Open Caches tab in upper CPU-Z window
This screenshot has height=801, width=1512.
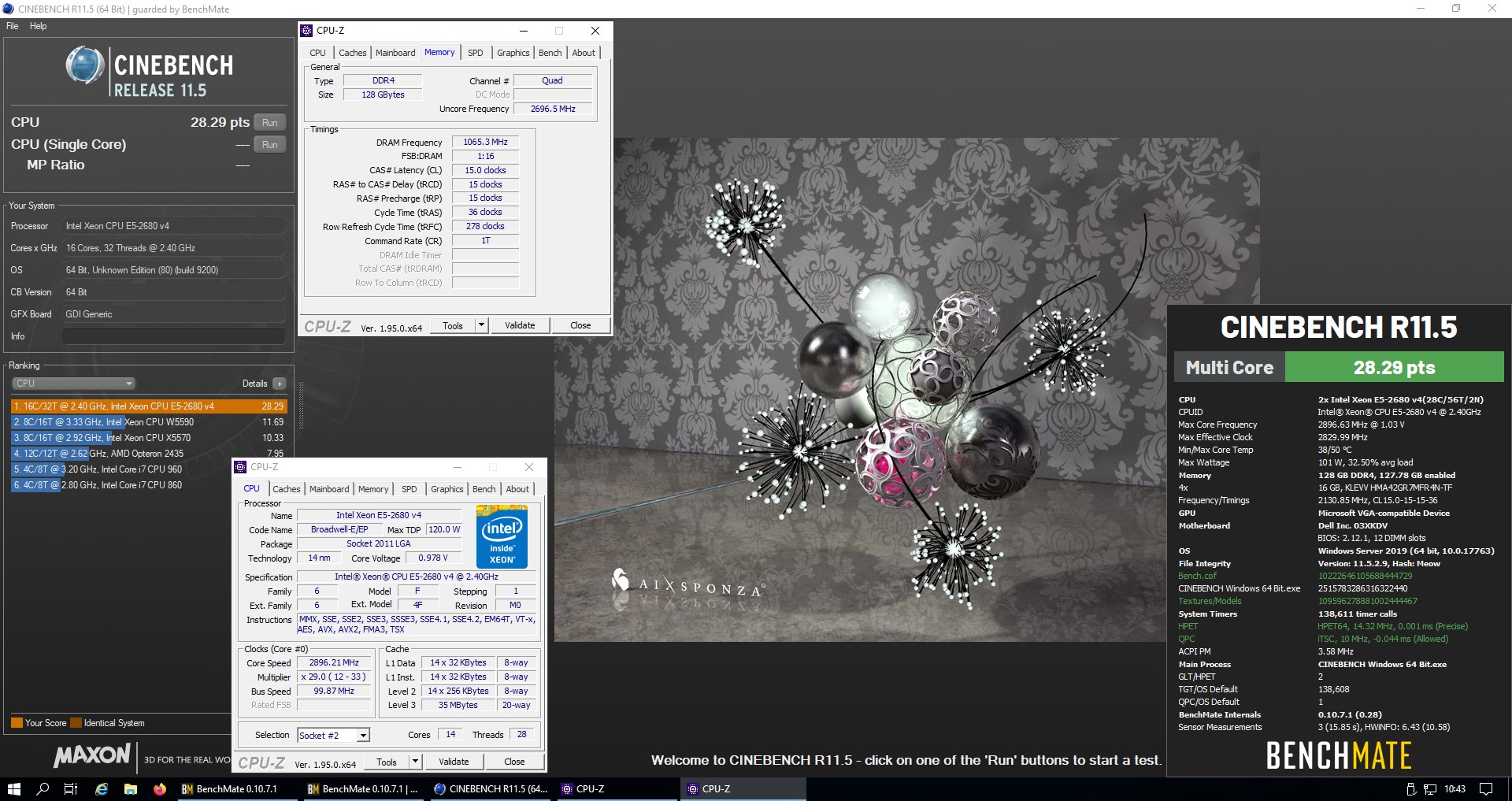coord(352,53)
